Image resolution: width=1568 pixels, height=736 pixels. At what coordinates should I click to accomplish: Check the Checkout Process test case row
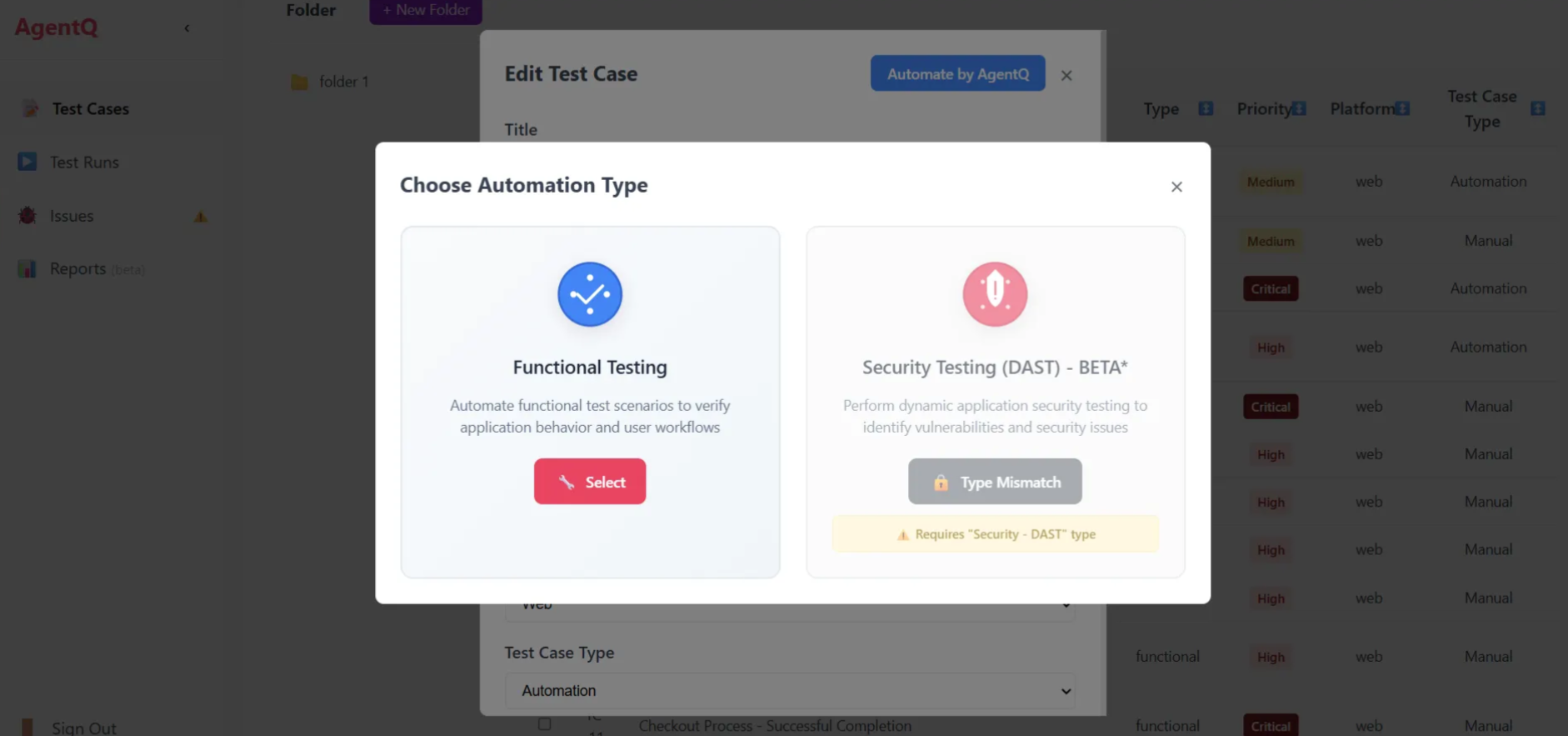(x=544, y=723)
